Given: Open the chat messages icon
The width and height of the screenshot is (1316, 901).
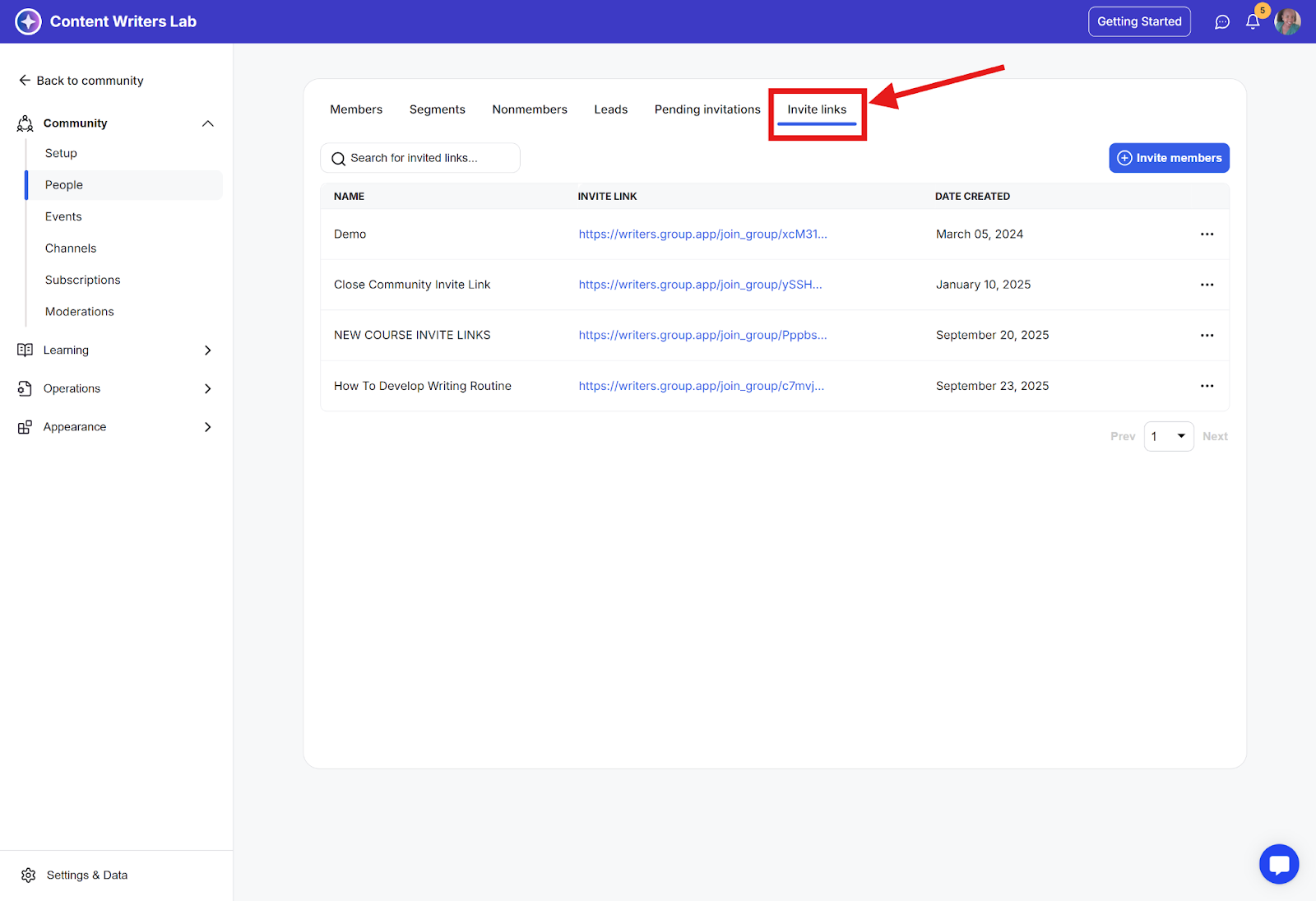Looking at the screenshot, I should coord(1222,22).
